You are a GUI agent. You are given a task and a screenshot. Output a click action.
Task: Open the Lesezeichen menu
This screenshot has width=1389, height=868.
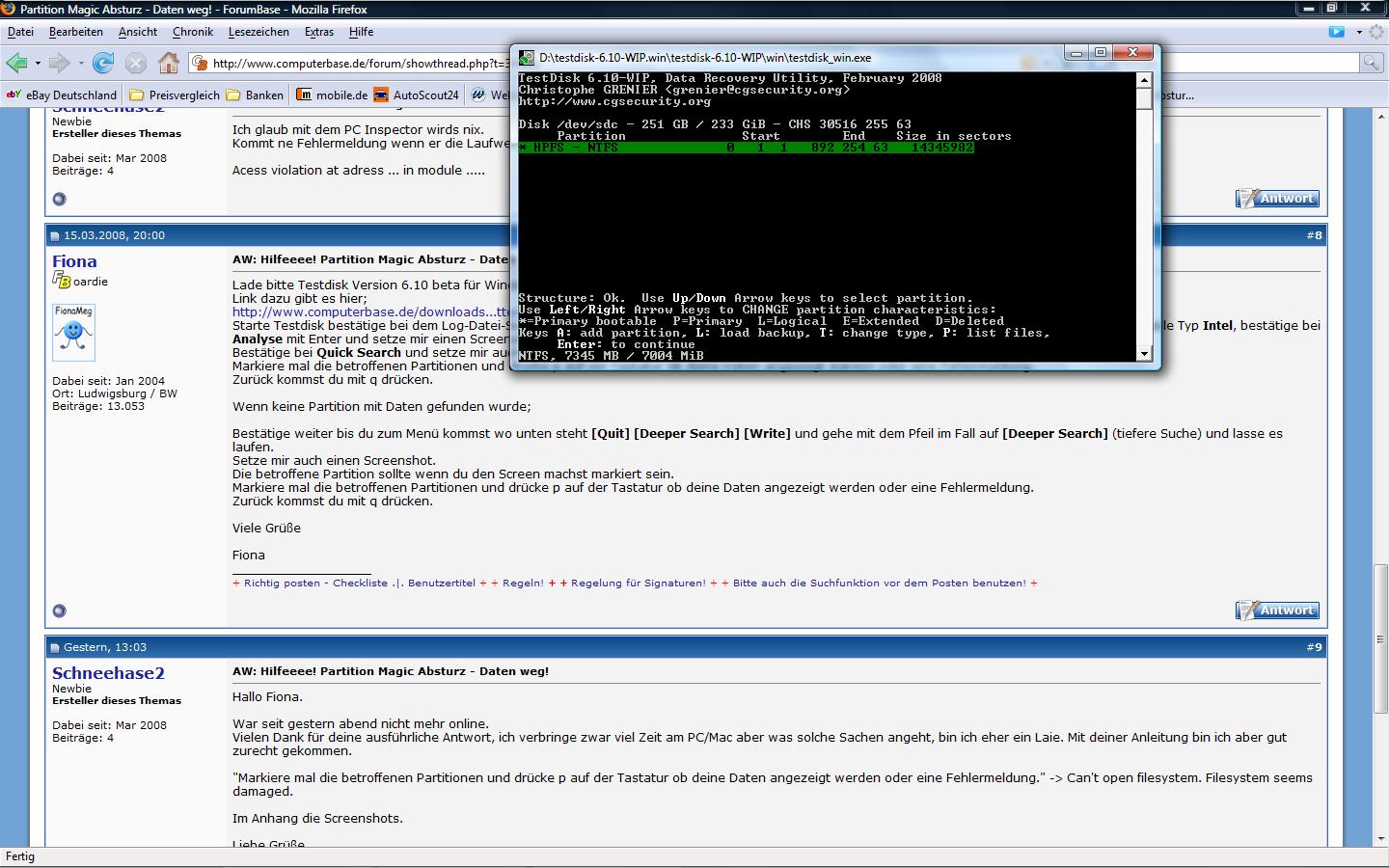[x=259, y=32]
